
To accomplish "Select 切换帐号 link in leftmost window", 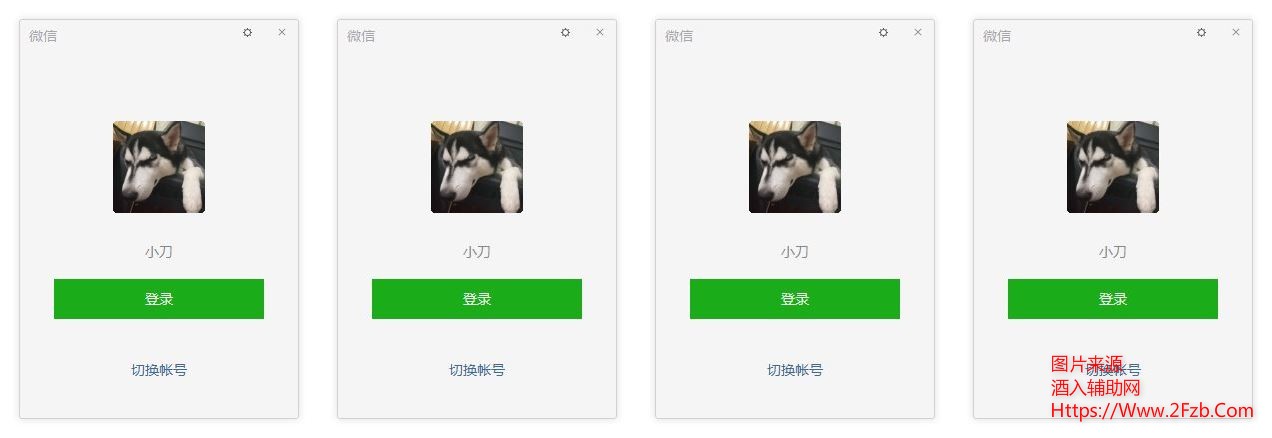I will (x=159, y=370).
